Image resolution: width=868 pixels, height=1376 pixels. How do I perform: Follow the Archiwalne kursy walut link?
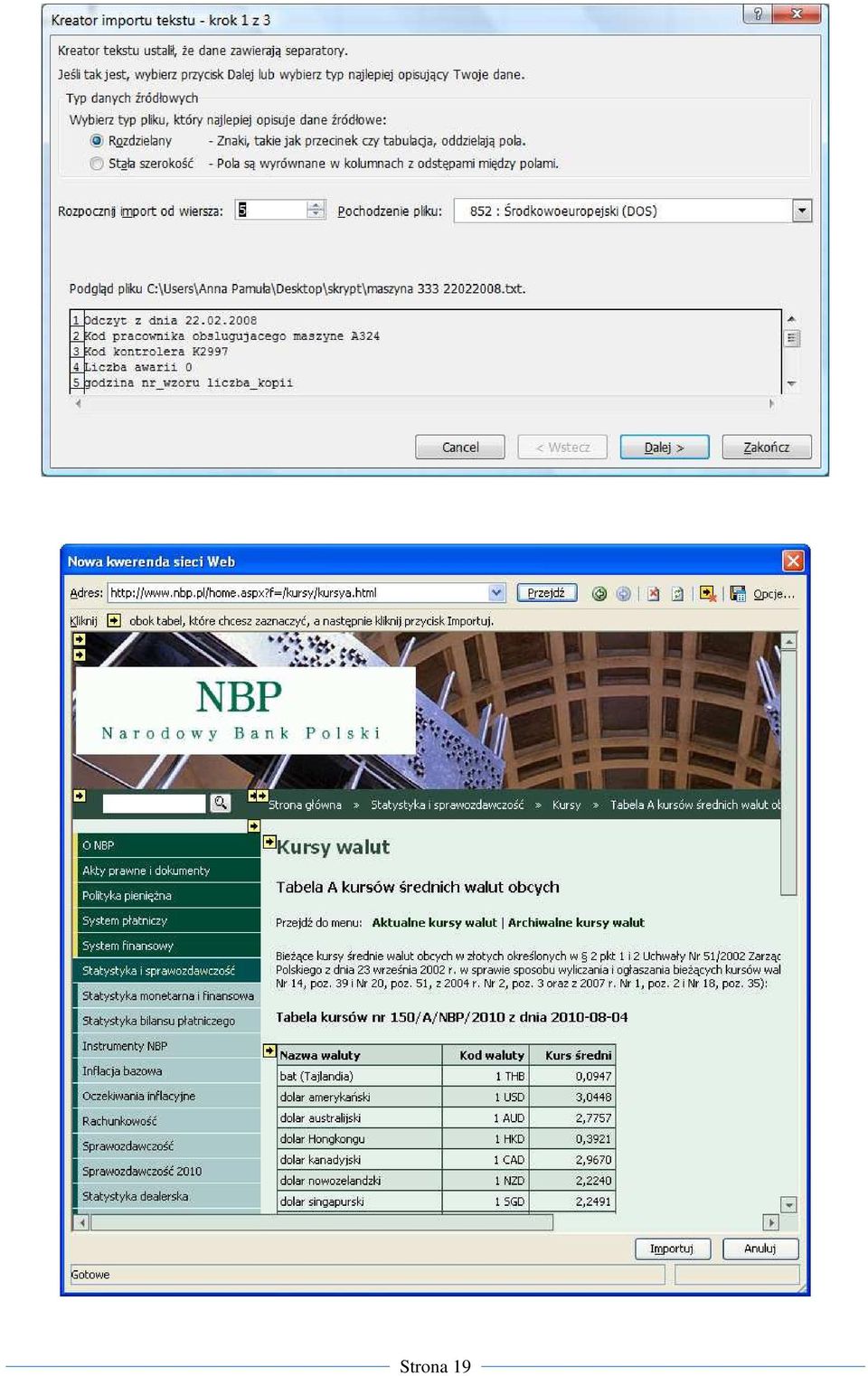576,923
